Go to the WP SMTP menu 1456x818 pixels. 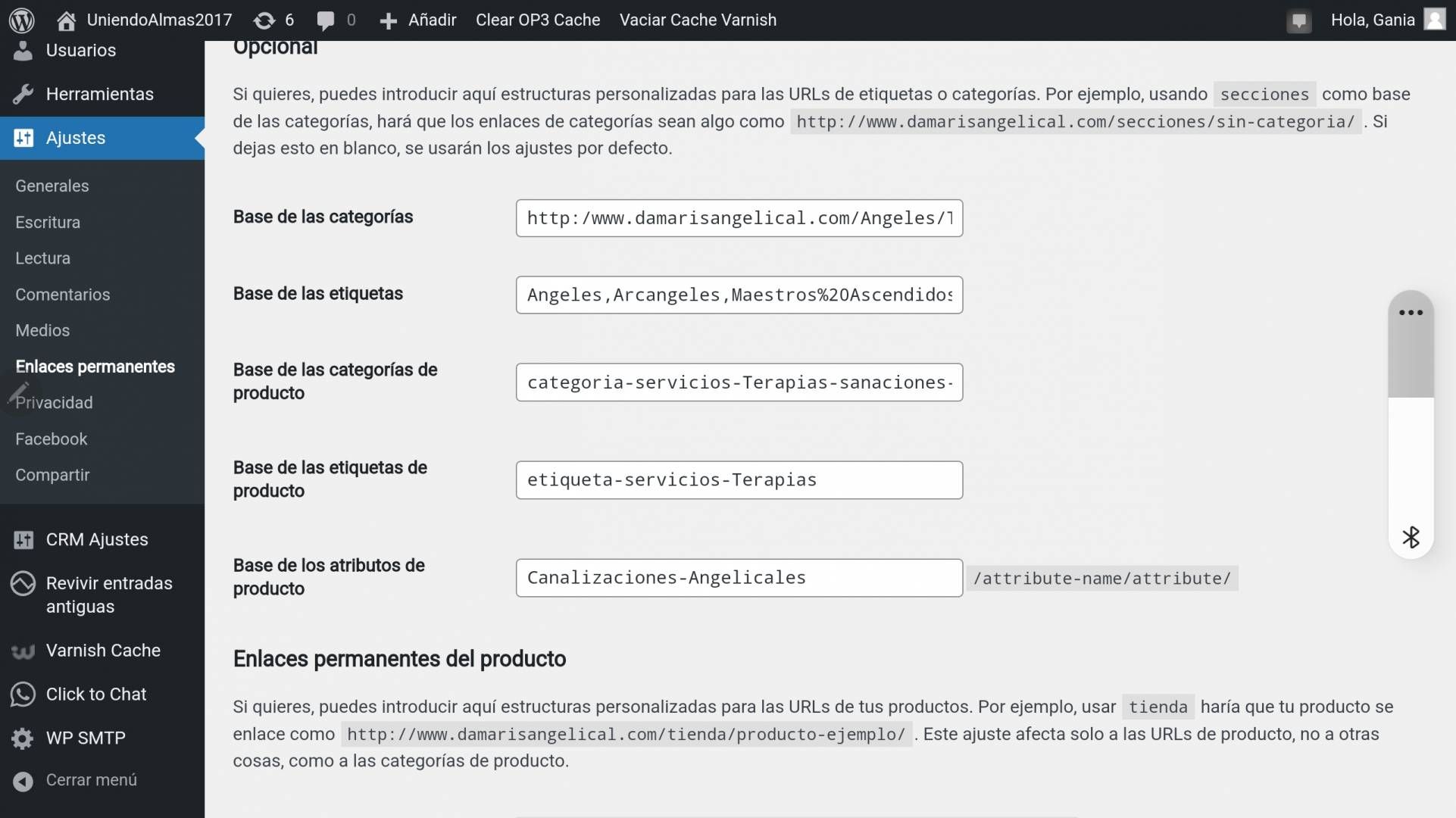[x=86, y=738]
